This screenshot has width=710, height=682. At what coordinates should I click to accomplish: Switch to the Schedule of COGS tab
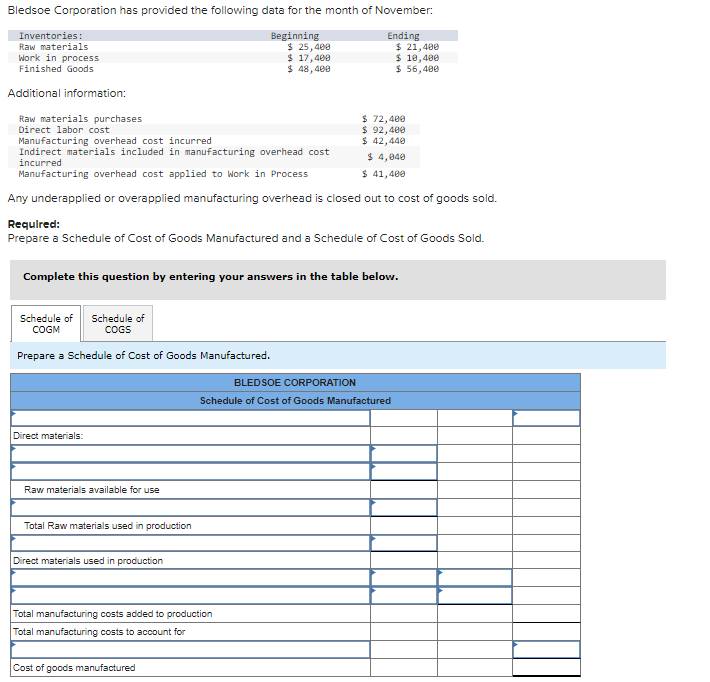tap(118, 323)
